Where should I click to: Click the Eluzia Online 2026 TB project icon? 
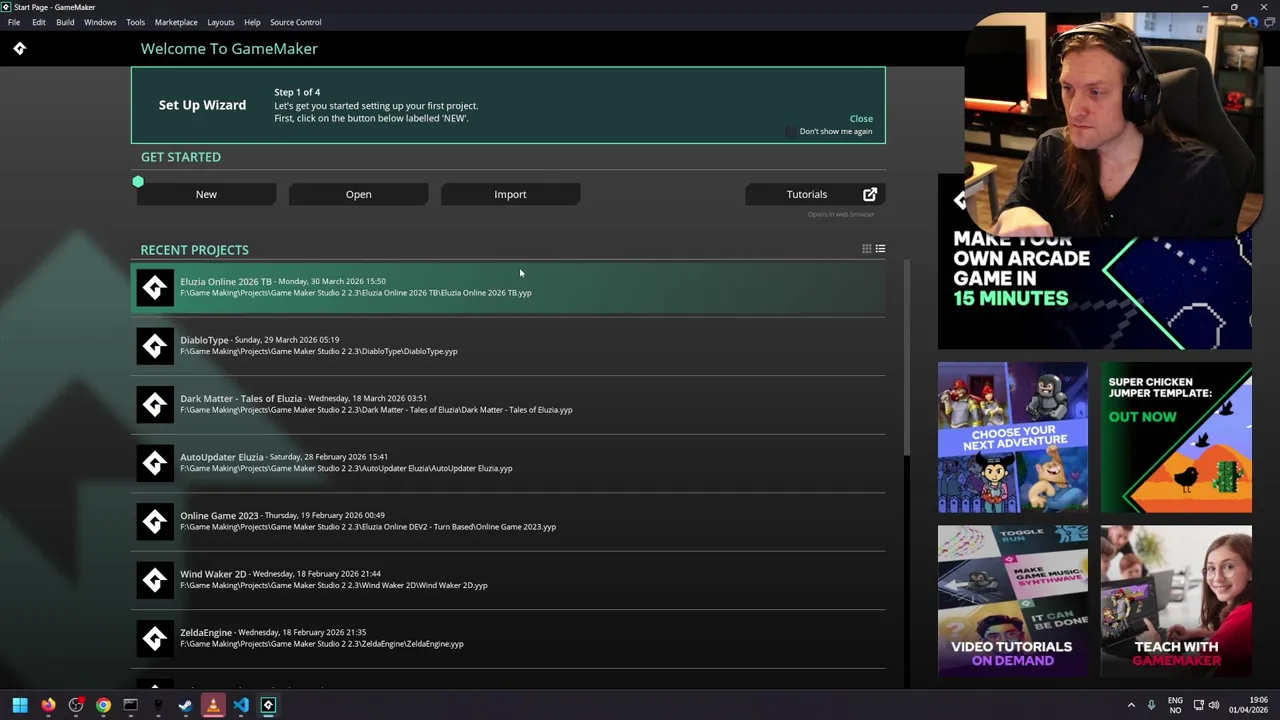tap(155, 288)
